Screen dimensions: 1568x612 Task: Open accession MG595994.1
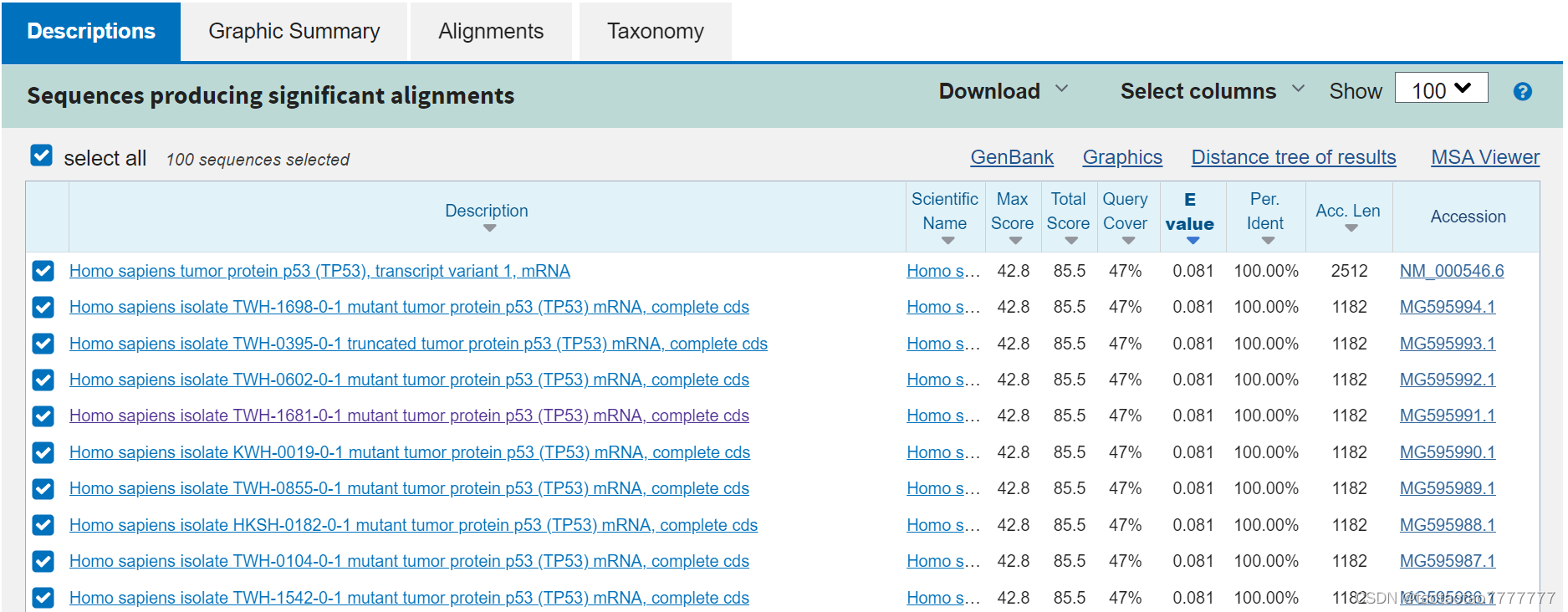(1448, 307)
